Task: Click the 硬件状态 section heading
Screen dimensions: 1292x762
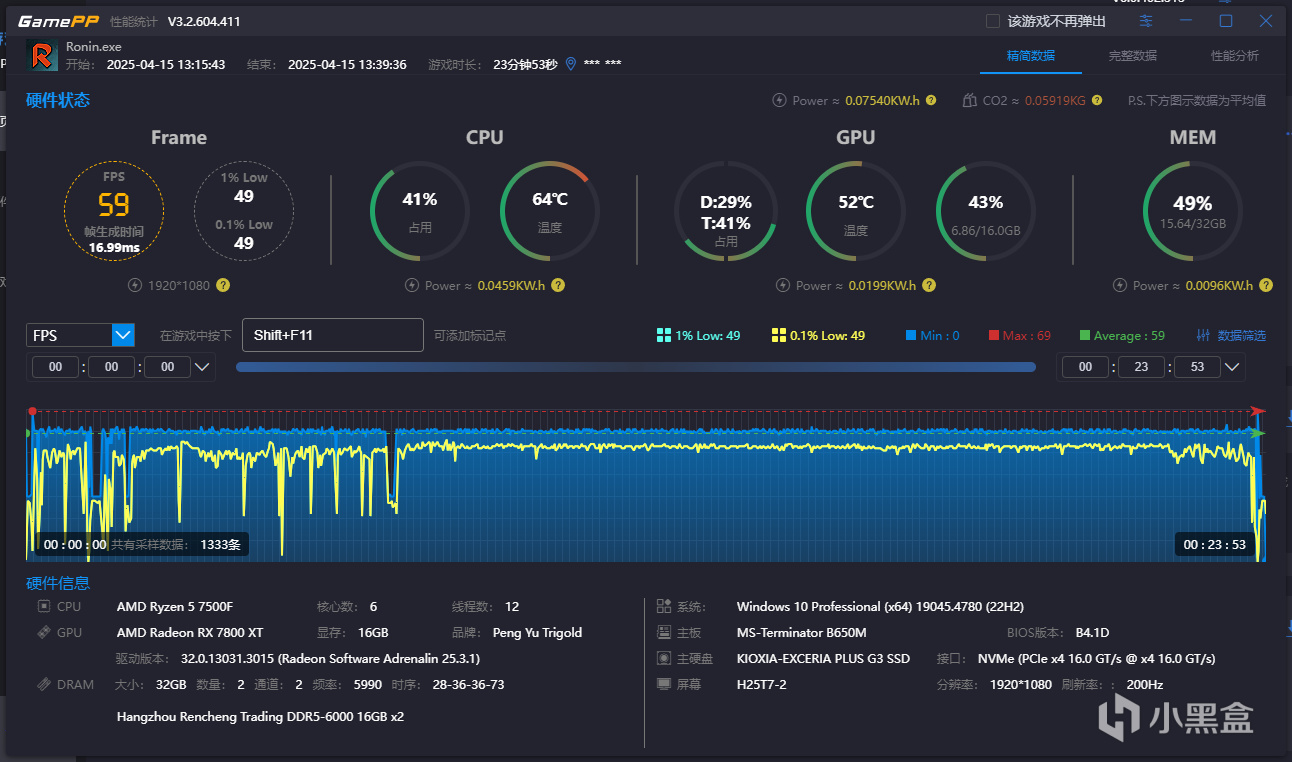Action: (x=58, y=100)
